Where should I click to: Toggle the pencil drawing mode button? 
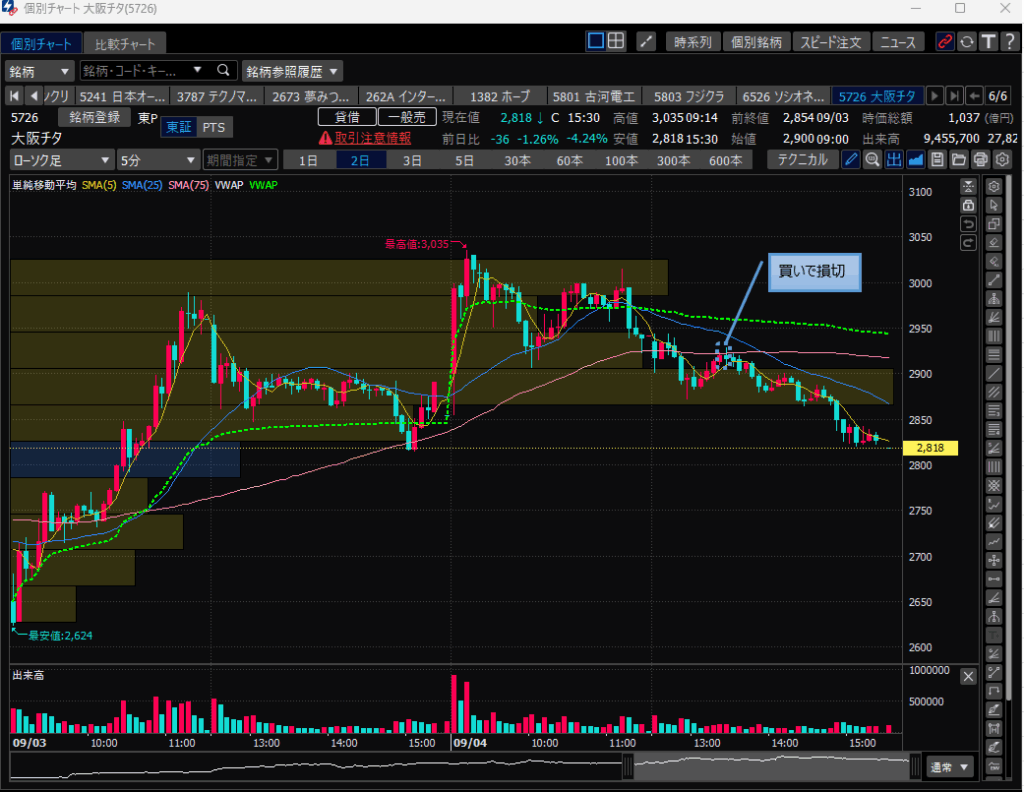[850, 160]
